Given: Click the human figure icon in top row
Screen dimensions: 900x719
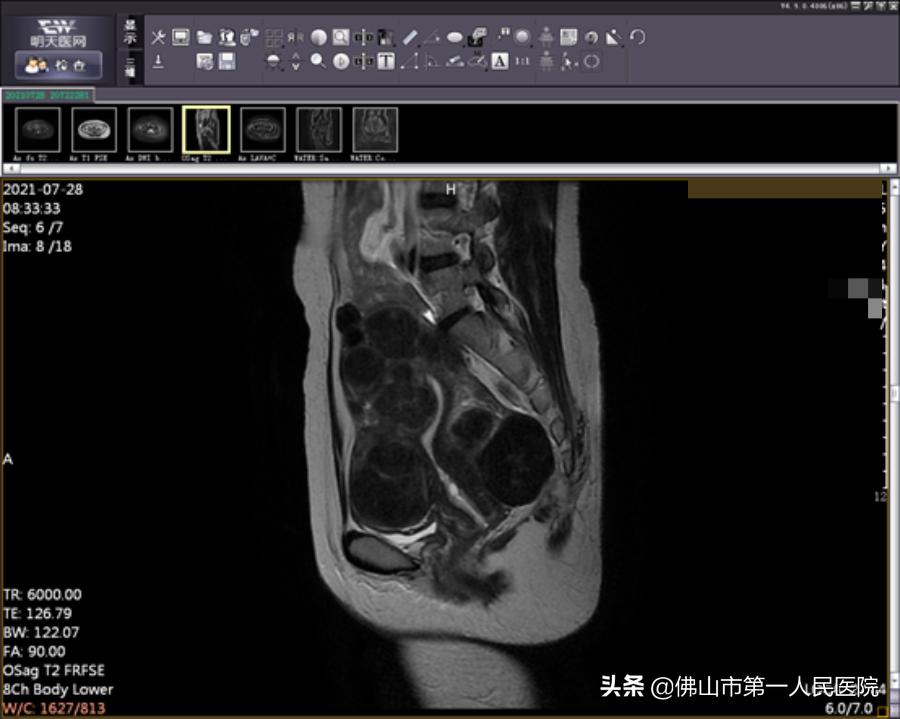Looking at the screenshot, I should coord(546,38).
